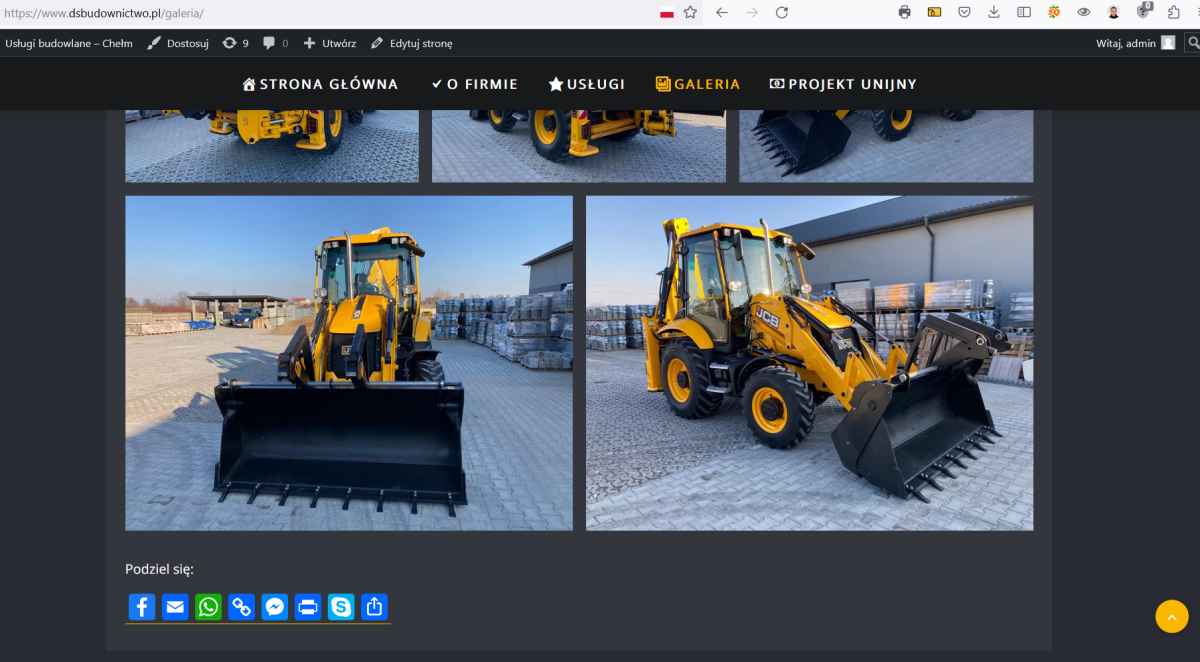1200x662 pixels.
Task: Open the Utwórz new content menu
Action: click(x=329, y=43)
